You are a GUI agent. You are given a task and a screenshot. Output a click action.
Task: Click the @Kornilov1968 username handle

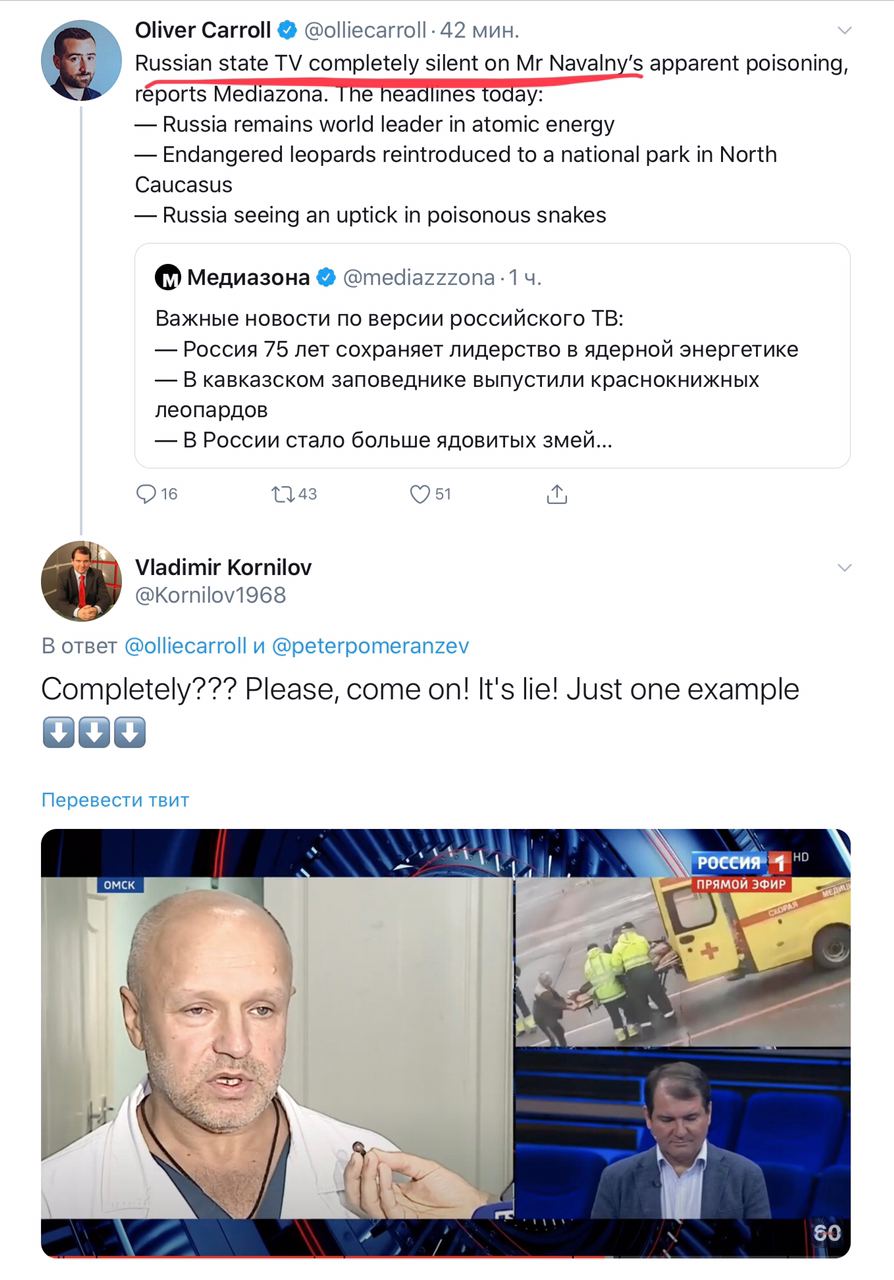210,595
